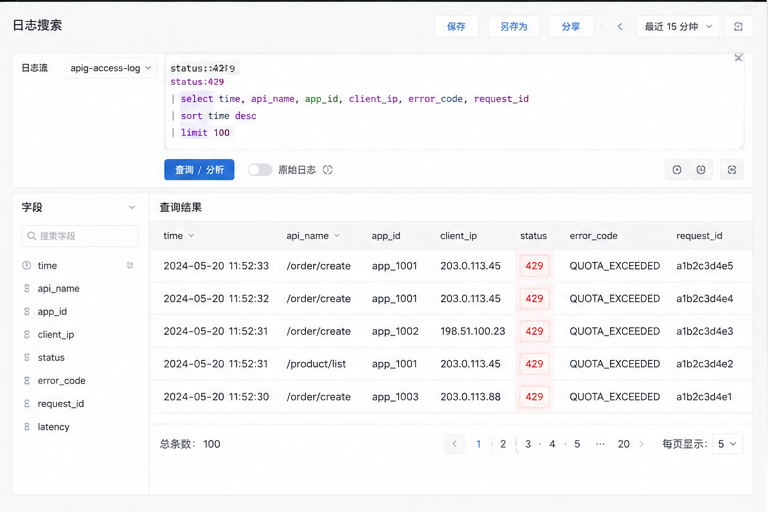Image resolution: width=768 pixels, height=512 pixels.
Task: Select the status field in list
Action: point(51,357)
